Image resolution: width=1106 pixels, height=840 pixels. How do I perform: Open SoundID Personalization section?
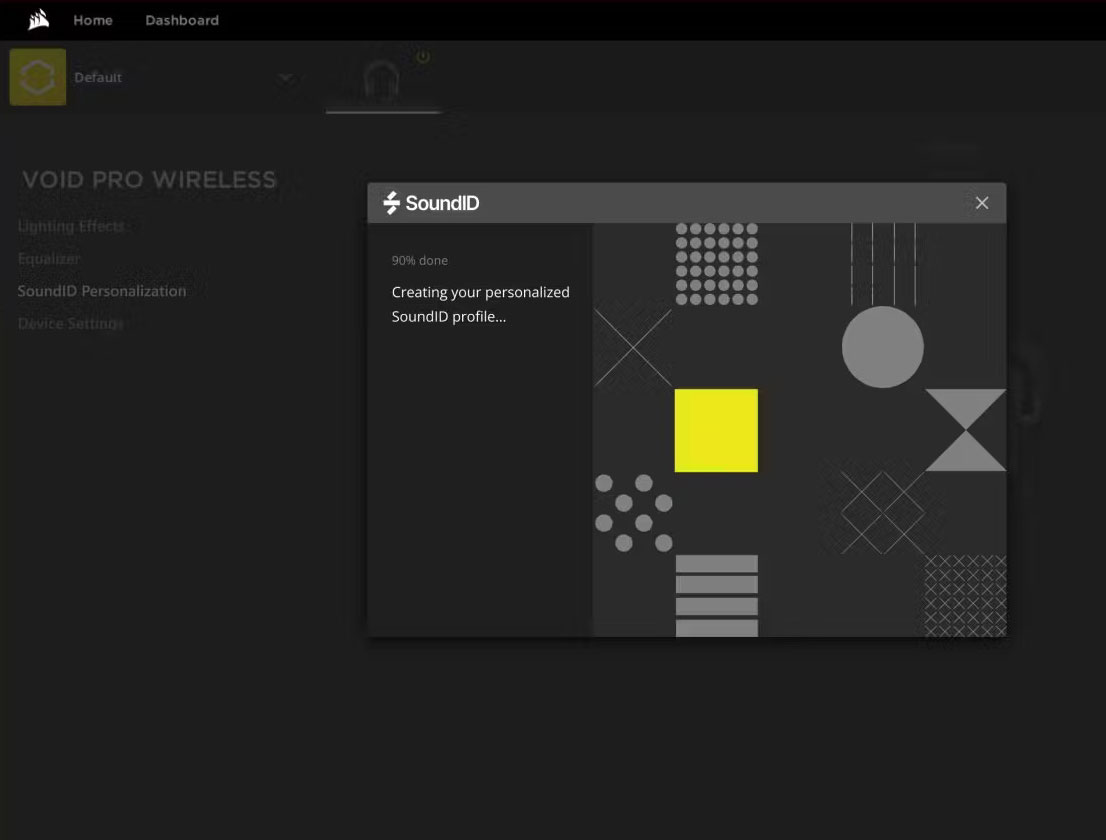[x=102, y=291]
